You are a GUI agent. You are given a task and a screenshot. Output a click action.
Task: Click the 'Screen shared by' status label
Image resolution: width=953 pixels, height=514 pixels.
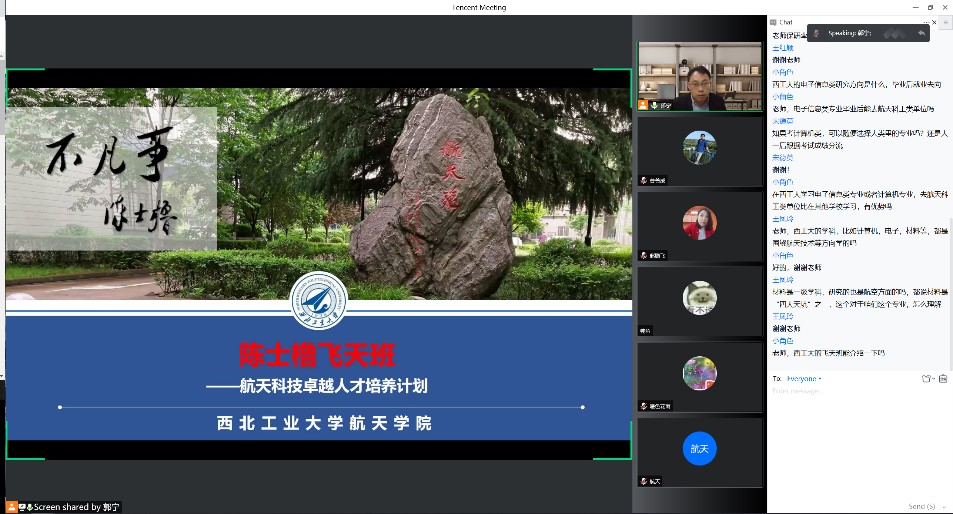pos(65,507)
